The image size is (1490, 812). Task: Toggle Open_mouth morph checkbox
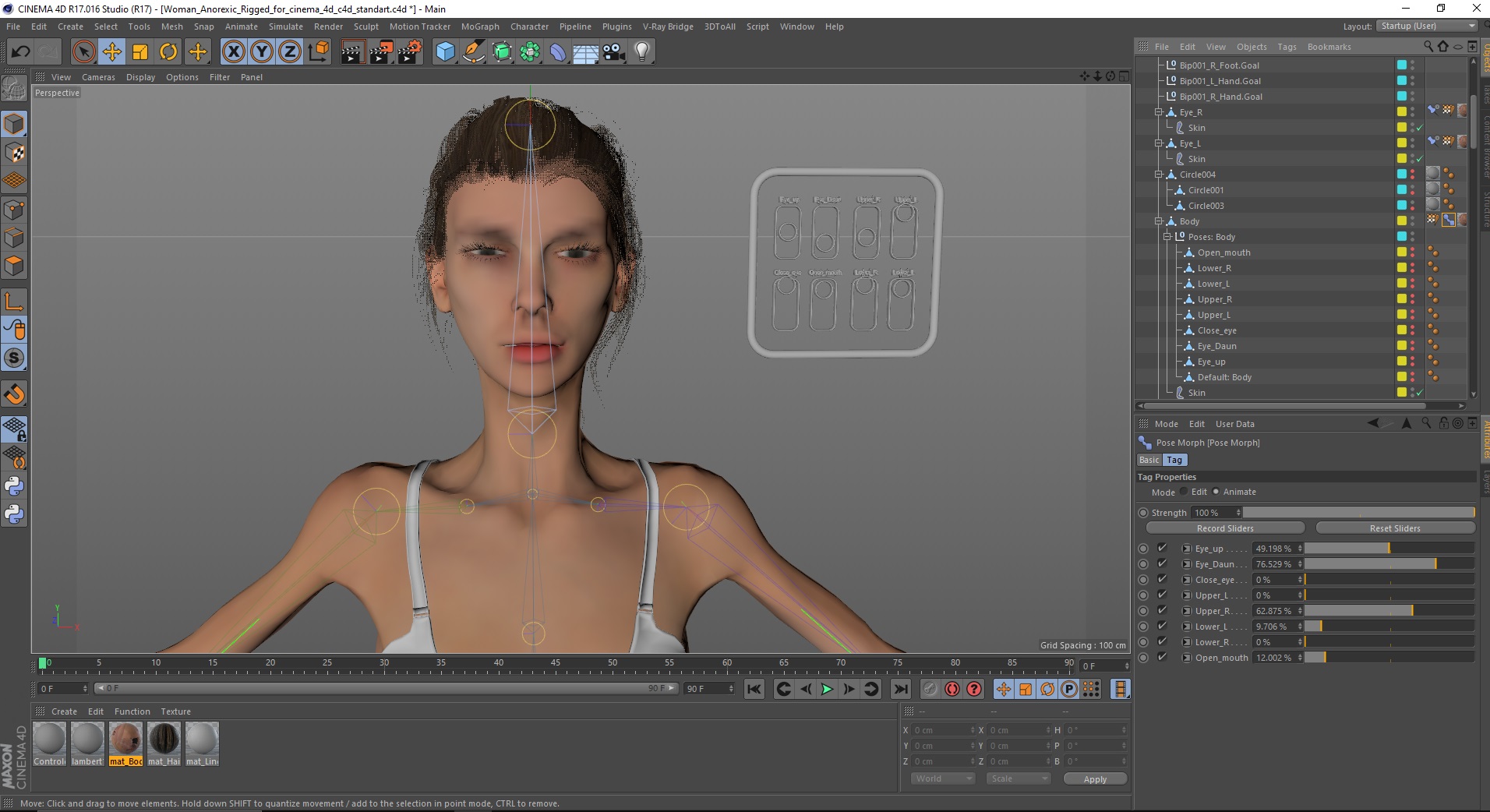click(1162, 658)
